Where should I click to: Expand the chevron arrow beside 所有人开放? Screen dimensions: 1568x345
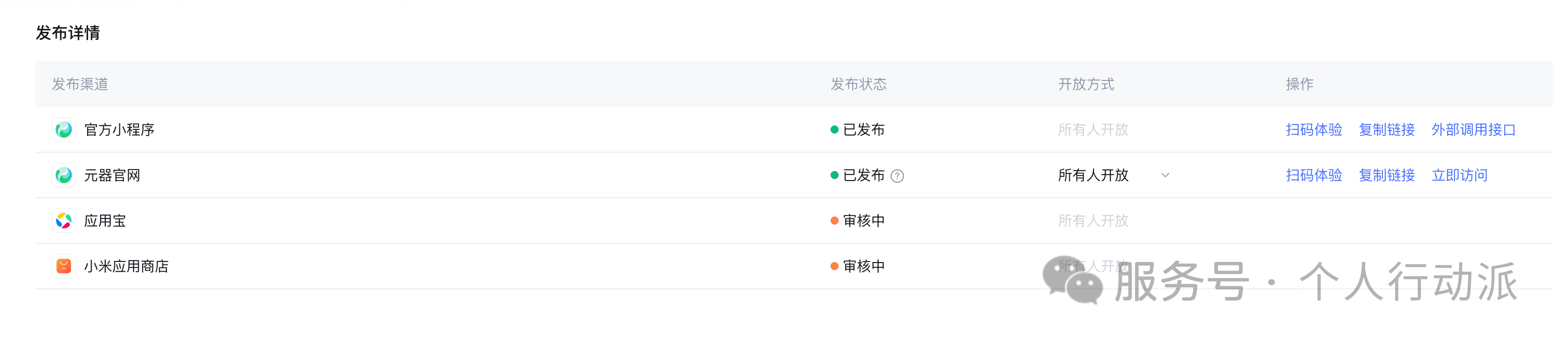tap(1165, 175)
